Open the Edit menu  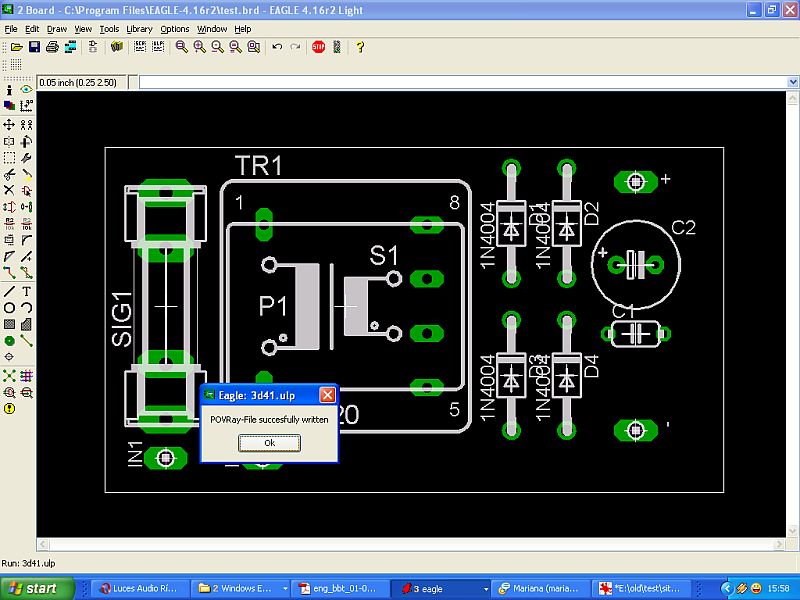coord(32,29)
